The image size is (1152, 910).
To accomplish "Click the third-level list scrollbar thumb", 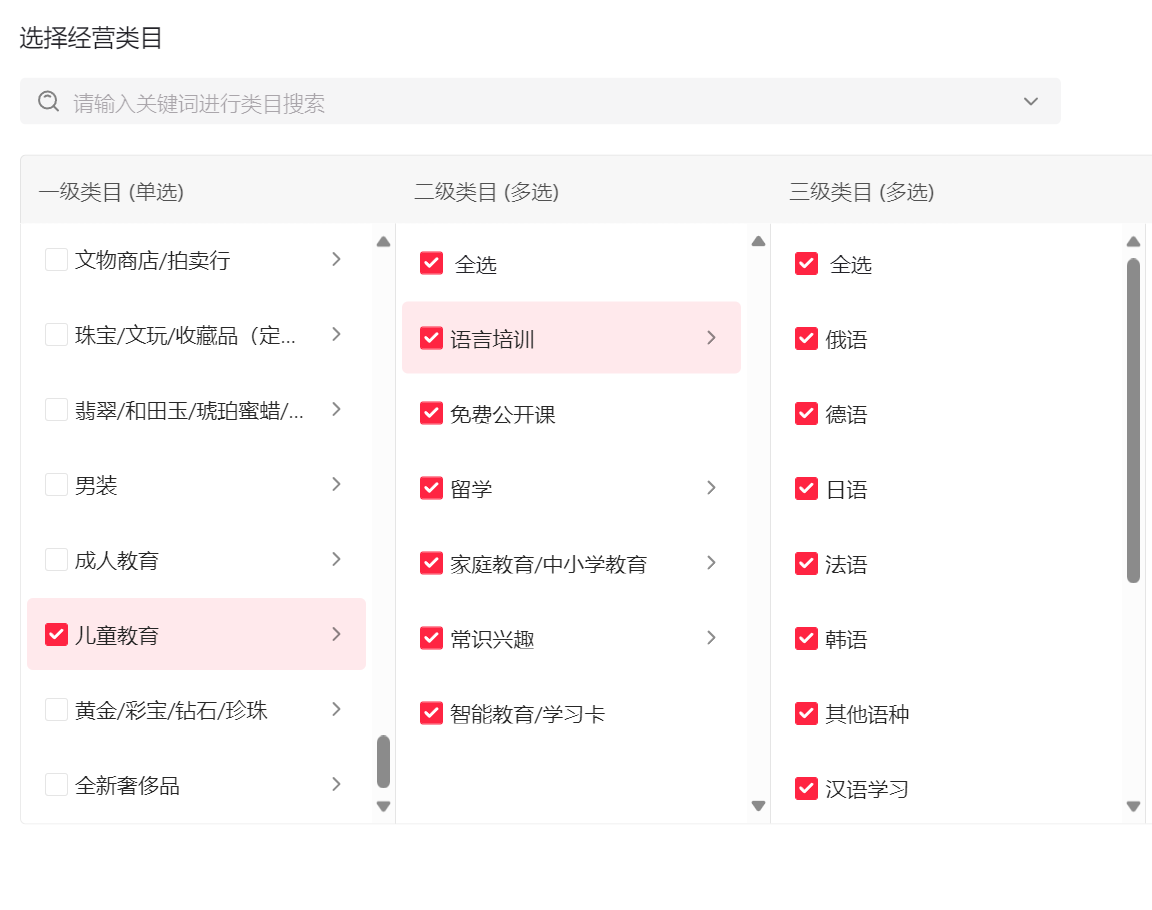I will [x=1133, y=420].
